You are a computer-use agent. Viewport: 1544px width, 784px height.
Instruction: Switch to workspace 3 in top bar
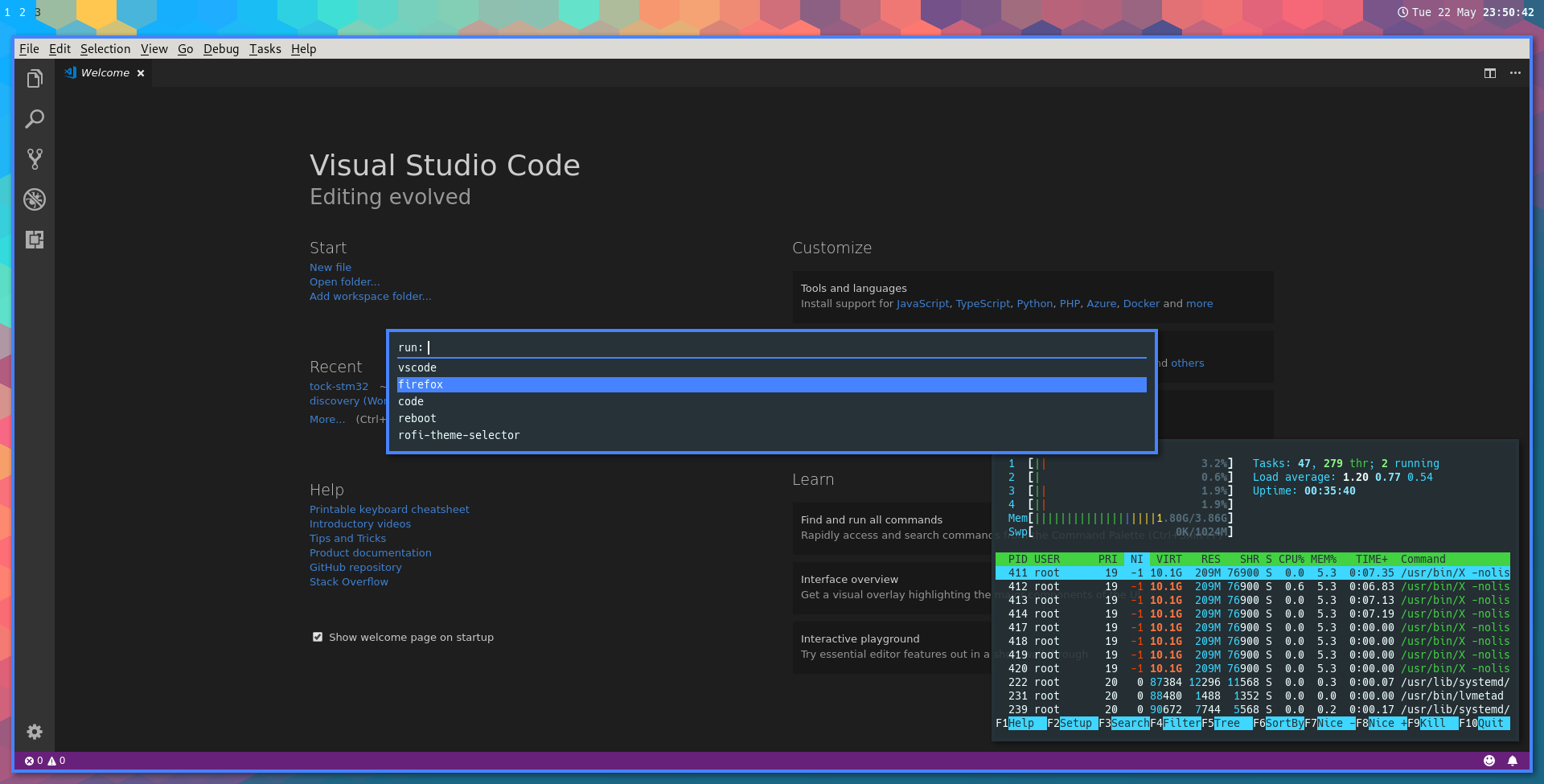point(38,12)
